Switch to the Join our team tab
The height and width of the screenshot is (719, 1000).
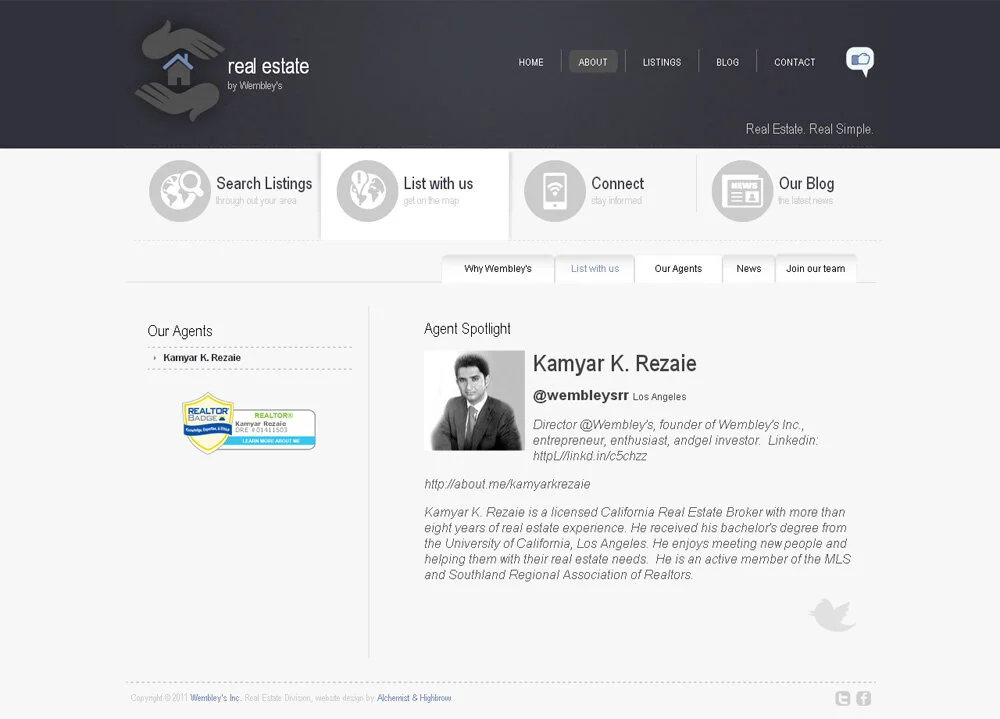point(816,269)
